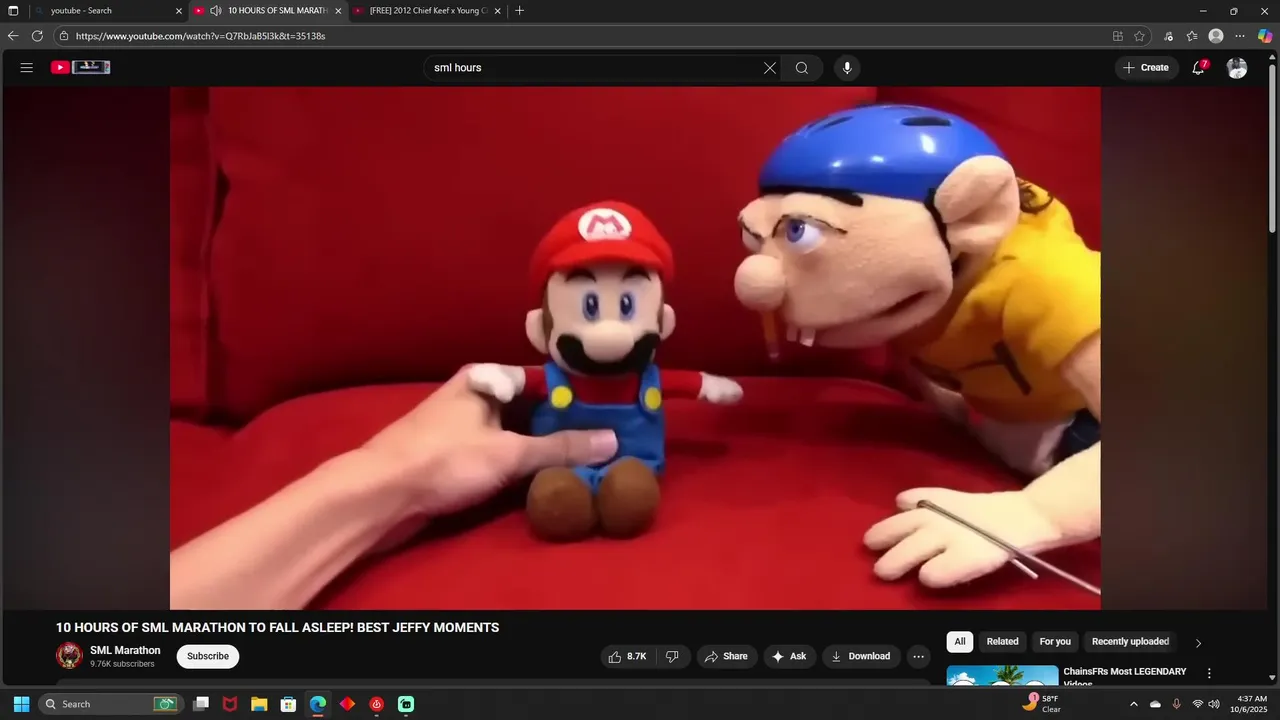
Task: View site information lock icon
Action: click(x=63, y=36)
